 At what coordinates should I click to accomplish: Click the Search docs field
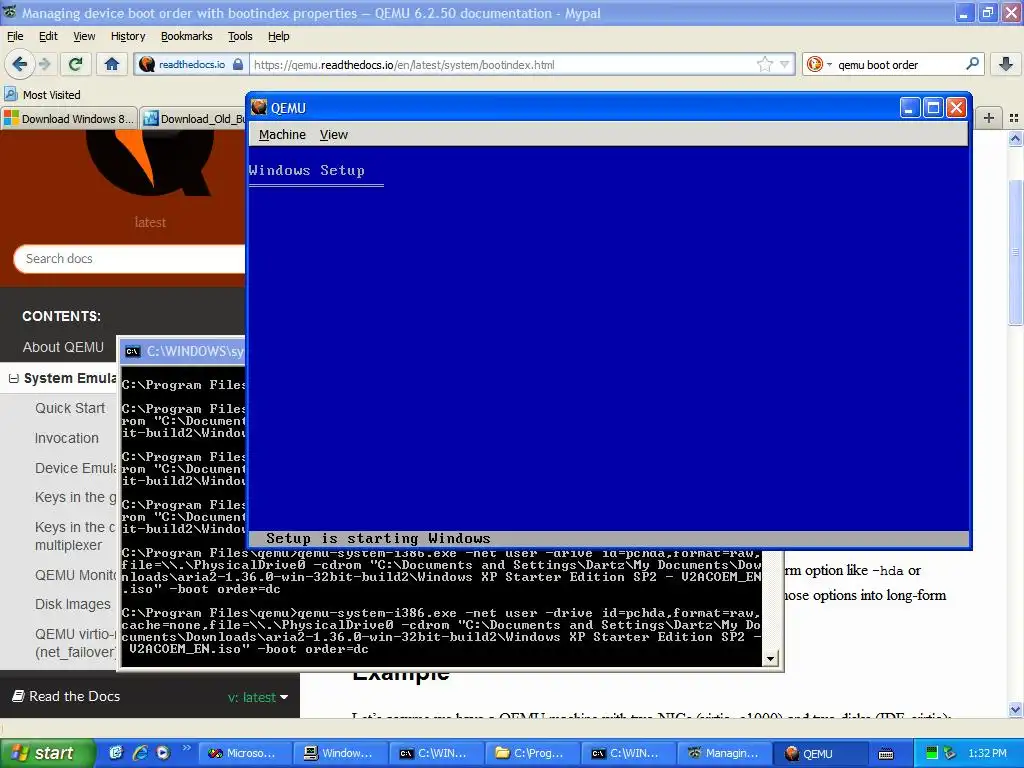point(129,259)
